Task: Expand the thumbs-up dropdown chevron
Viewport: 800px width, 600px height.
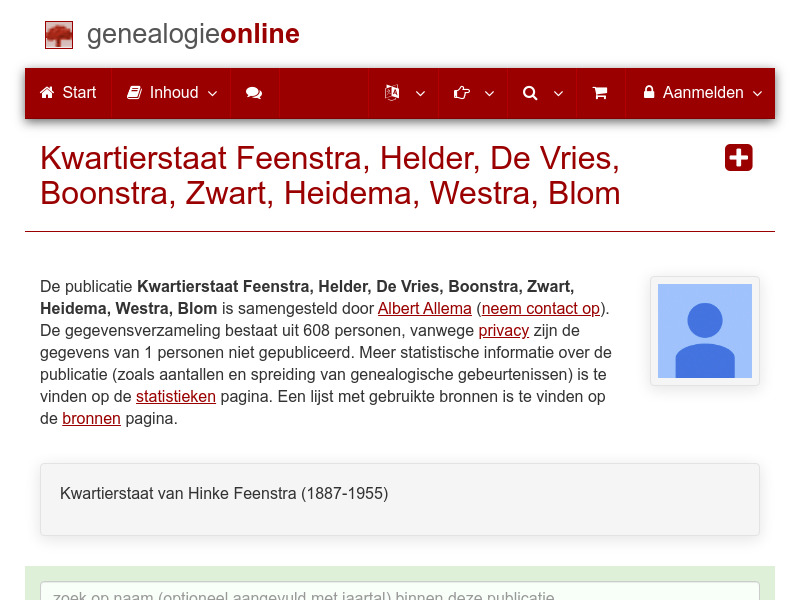Action: coord(488,93)
